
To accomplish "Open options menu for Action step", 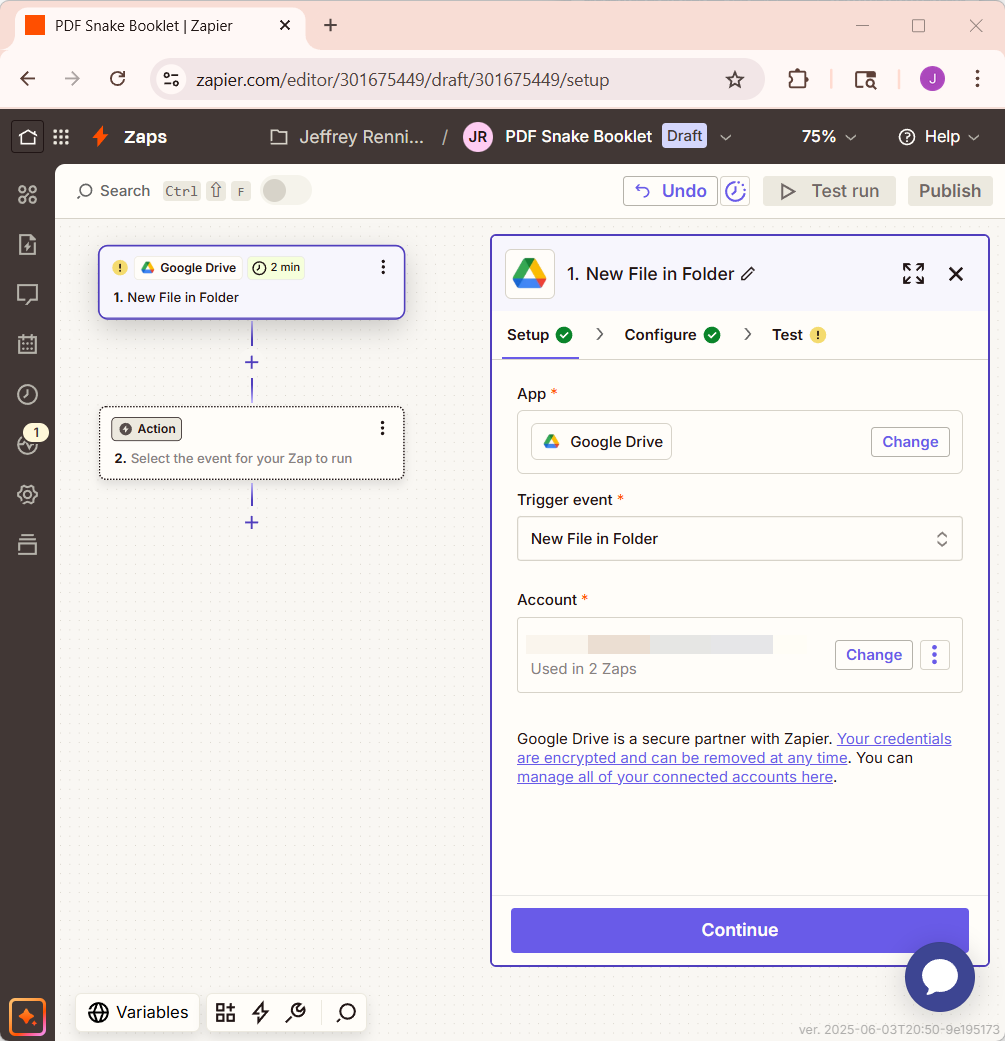I will coord(382,428).
